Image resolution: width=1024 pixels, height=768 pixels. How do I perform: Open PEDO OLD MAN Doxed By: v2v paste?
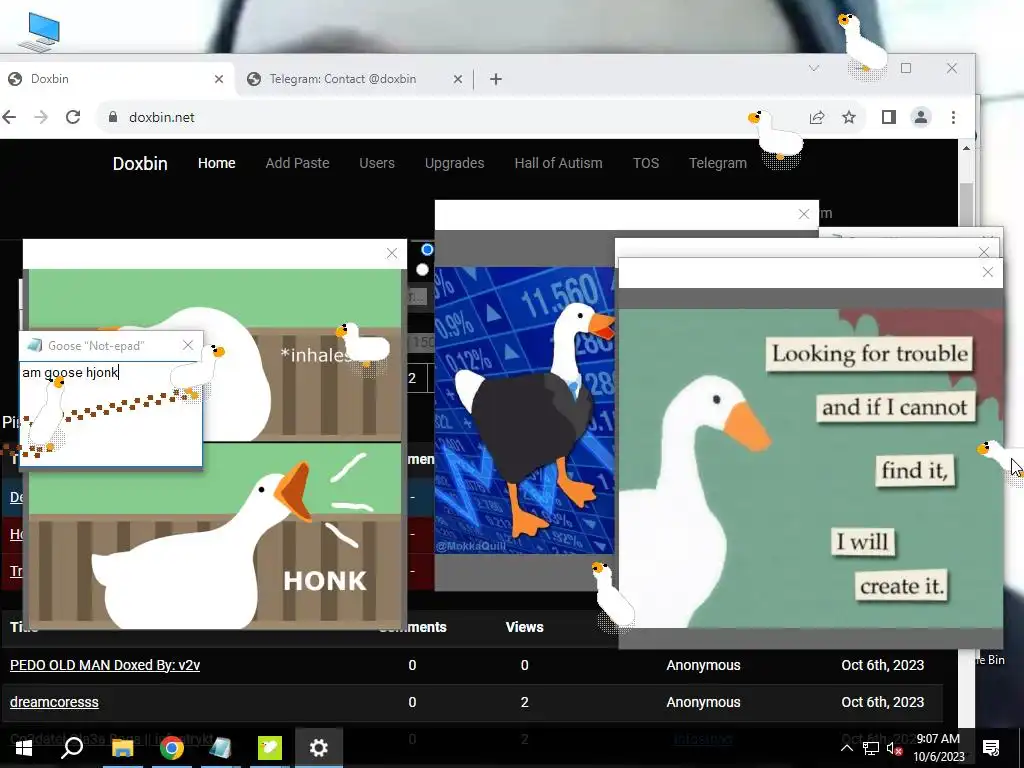click(x=105, y=665)
